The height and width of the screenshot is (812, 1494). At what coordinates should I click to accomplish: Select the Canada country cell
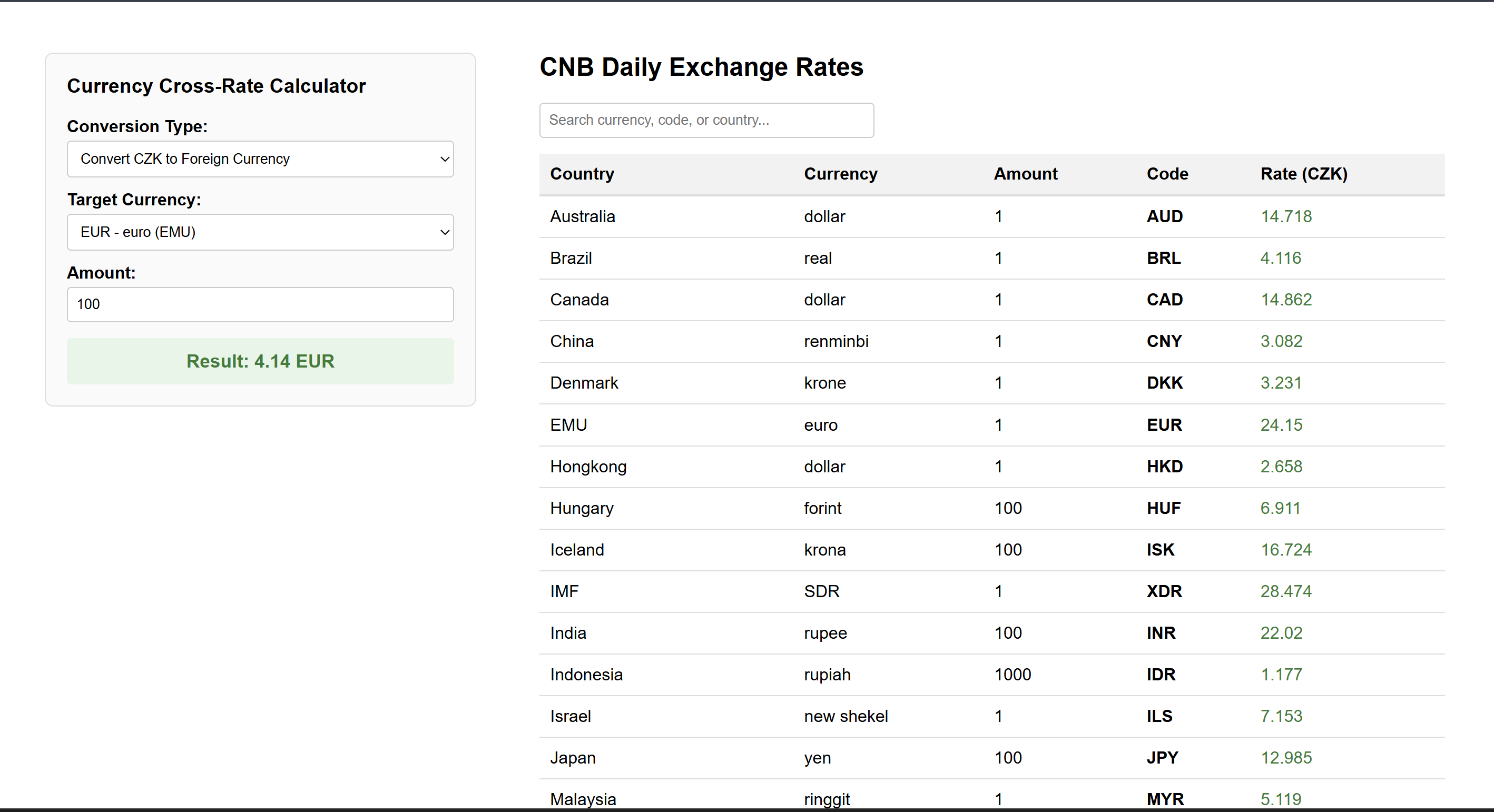tap(579, 300)
